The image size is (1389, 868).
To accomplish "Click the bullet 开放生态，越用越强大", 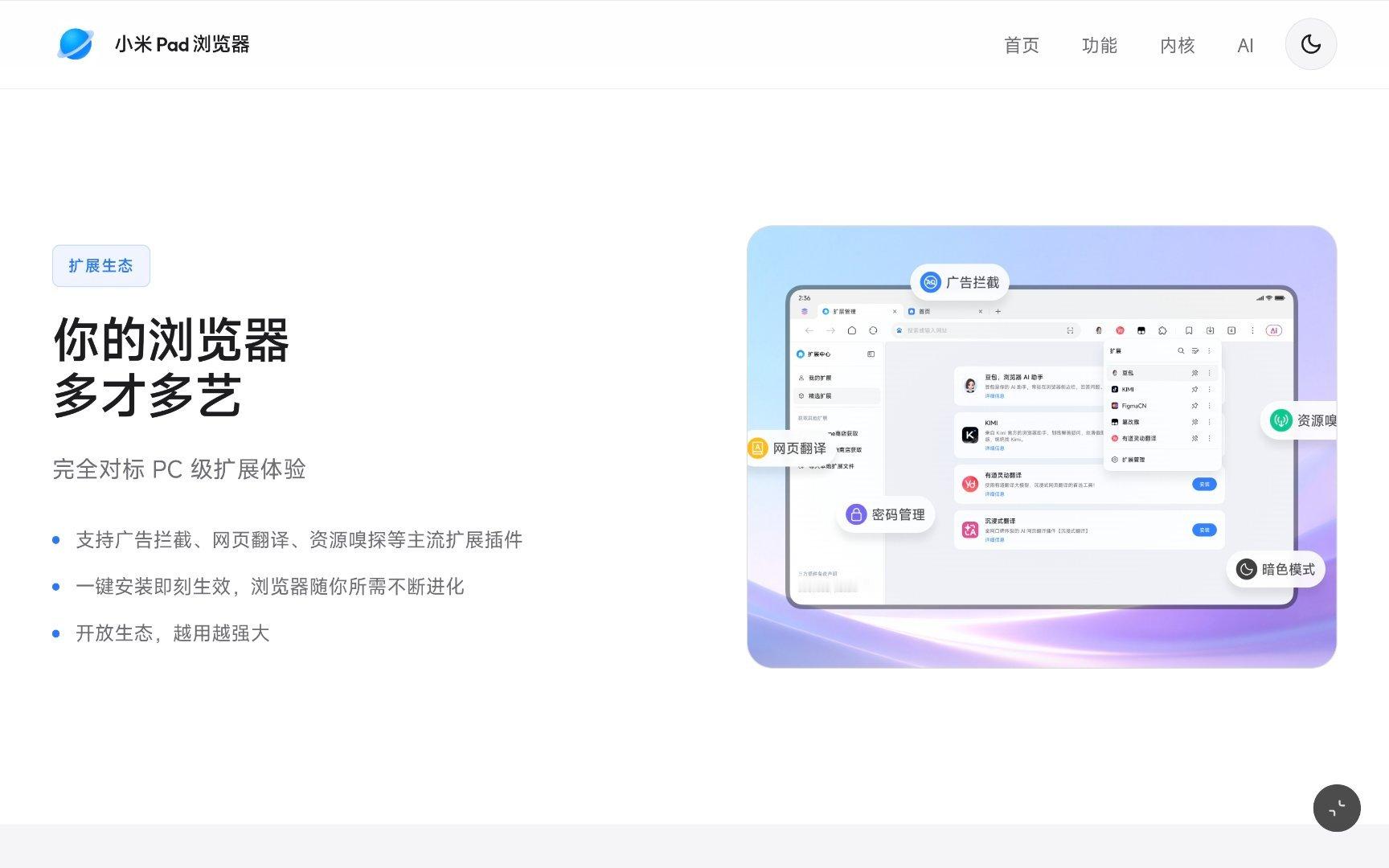I will (x=173, y=633).
